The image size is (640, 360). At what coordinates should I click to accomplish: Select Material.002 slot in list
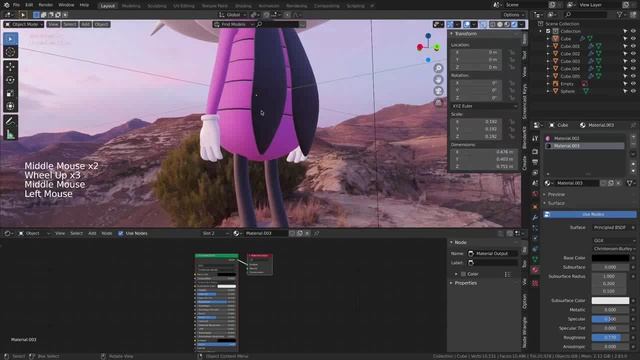pos(584,138)
